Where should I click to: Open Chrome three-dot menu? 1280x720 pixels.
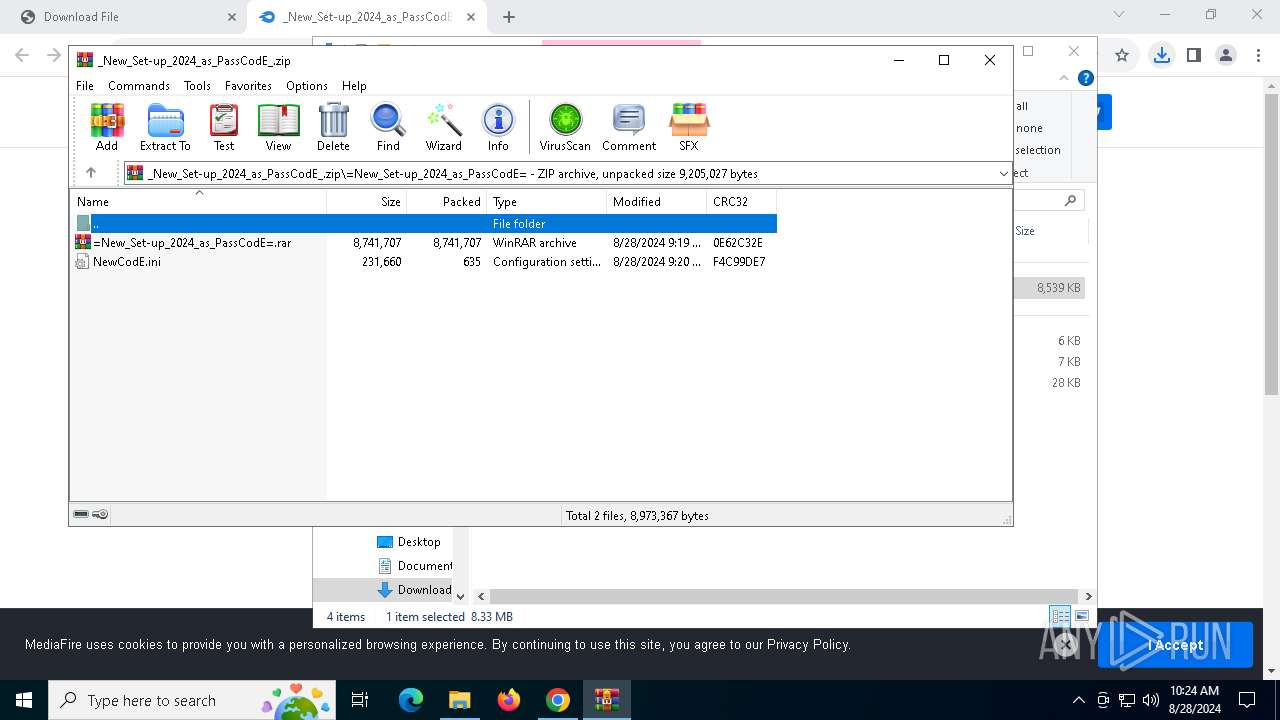pos(1259,56)
